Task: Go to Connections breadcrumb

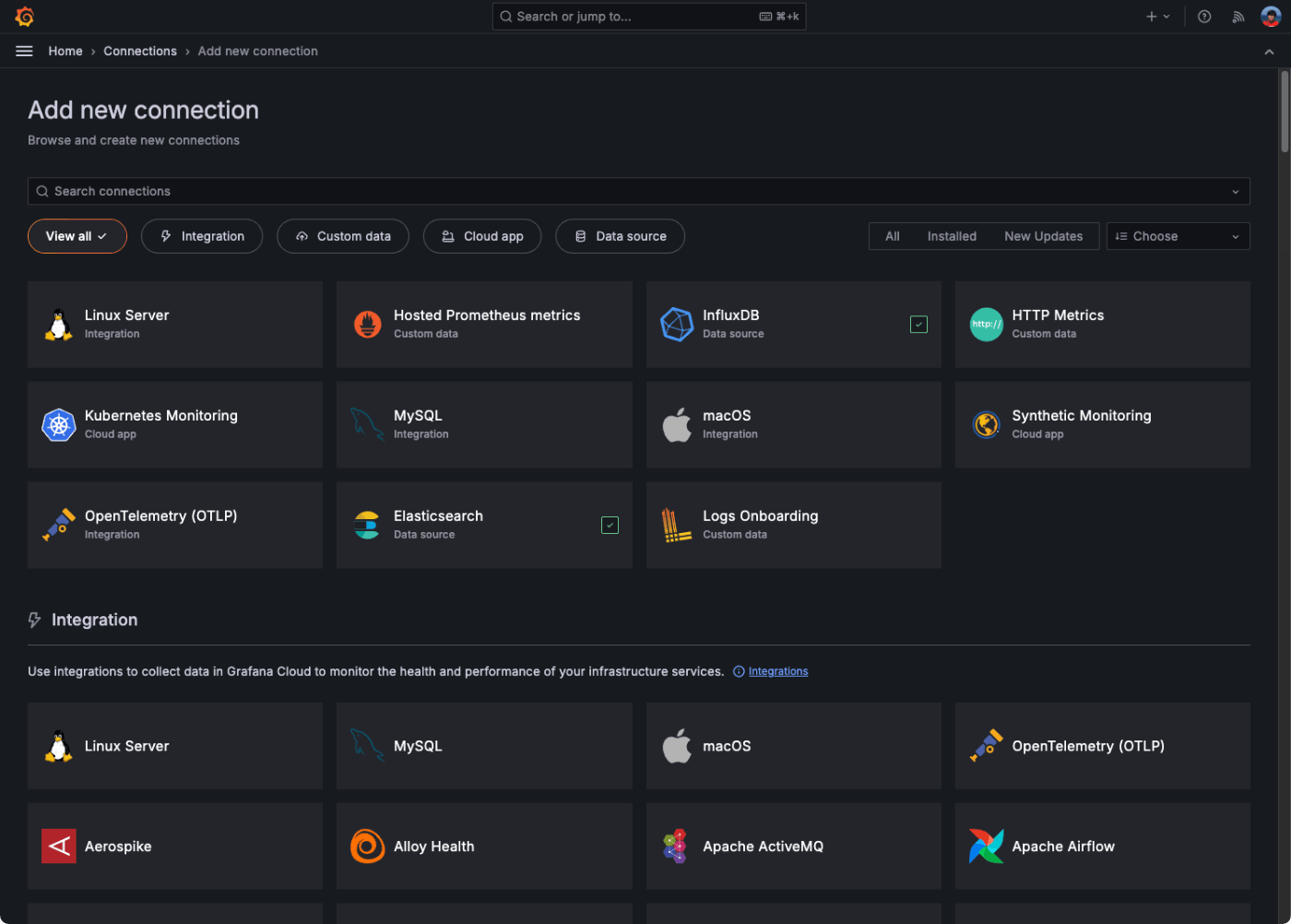Action: tap(140, 52)
